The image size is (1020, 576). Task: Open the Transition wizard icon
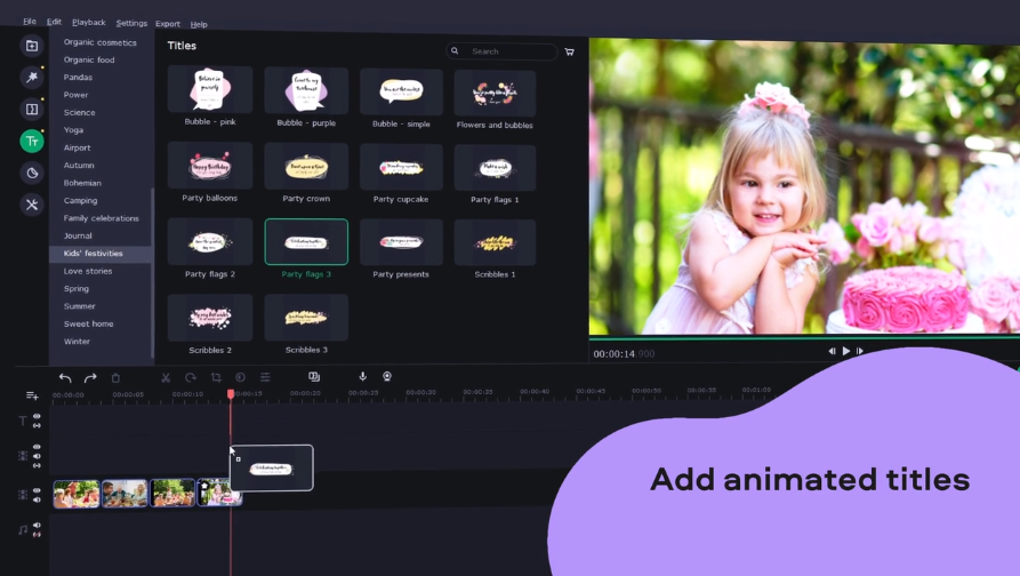[314, 377]
